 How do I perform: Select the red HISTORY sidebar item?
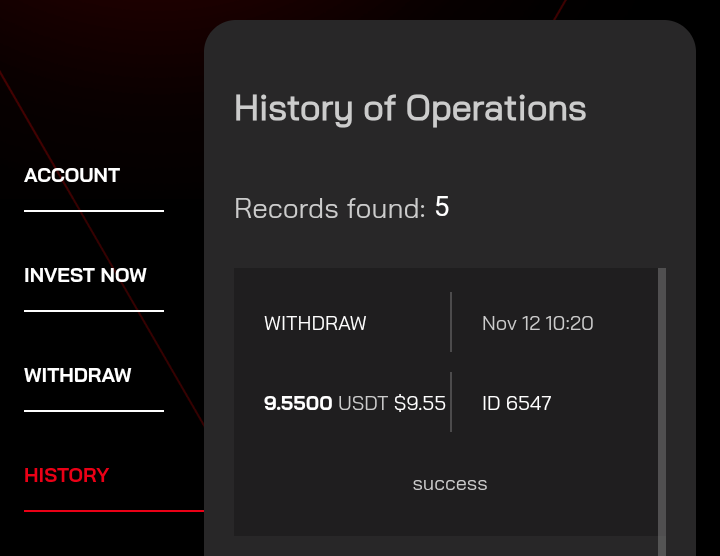[x=67, y=475]
